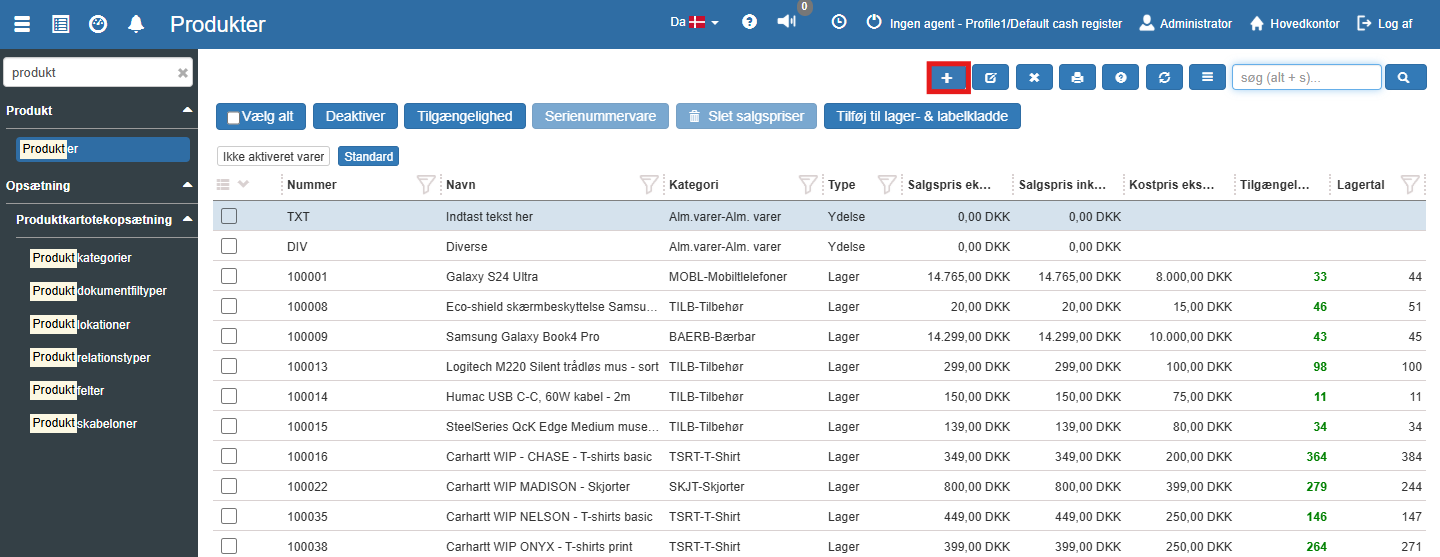Screen dimensions: 1440x557
Task: Go to Produktlokationer in sidebar
Action: pyautogui.click(x=81, y=324)
